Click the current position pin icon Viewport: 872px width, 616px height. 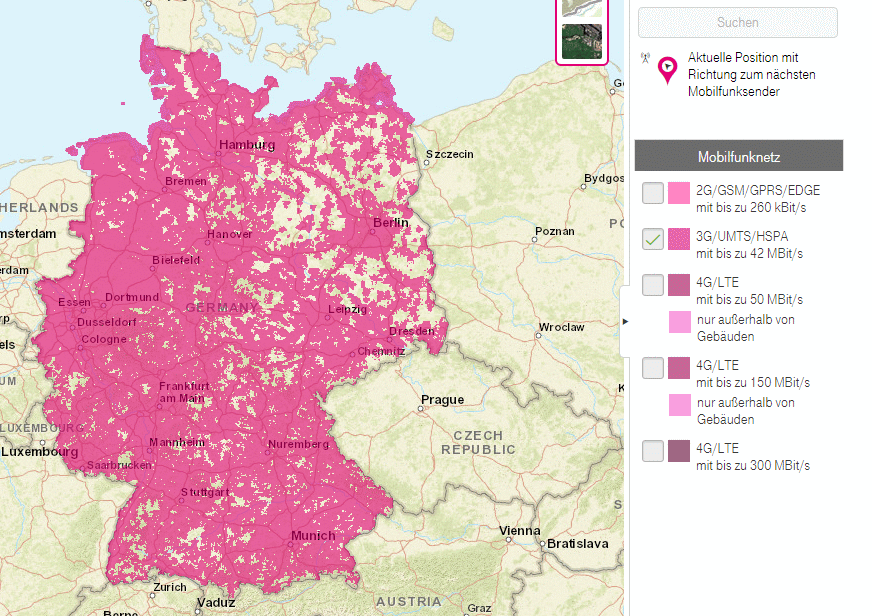pyautogui.click(x=667, y=70)
